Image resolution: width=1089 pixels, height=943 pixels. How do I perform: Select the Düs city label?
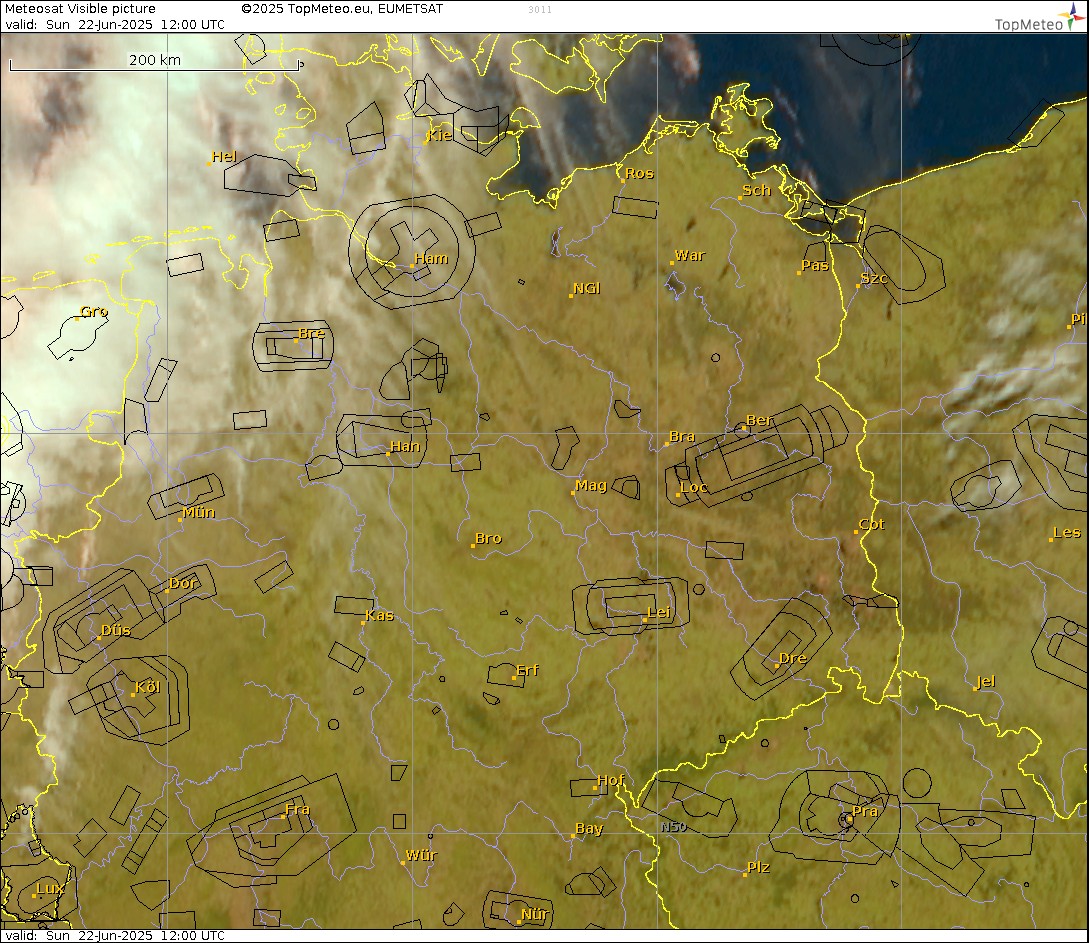pos(116,630)
